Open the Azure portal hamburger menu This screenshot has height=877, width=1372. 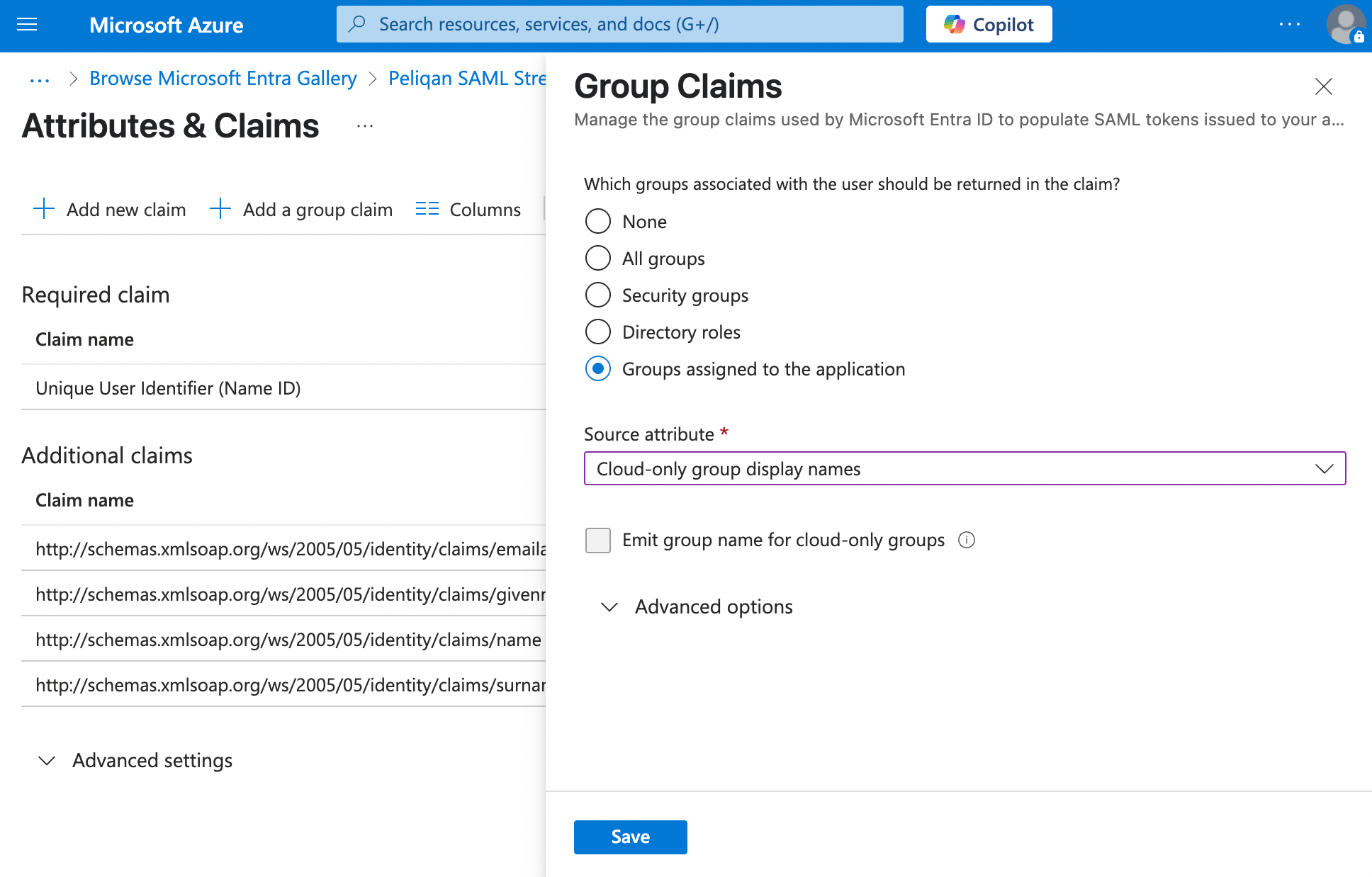(27, 25)
